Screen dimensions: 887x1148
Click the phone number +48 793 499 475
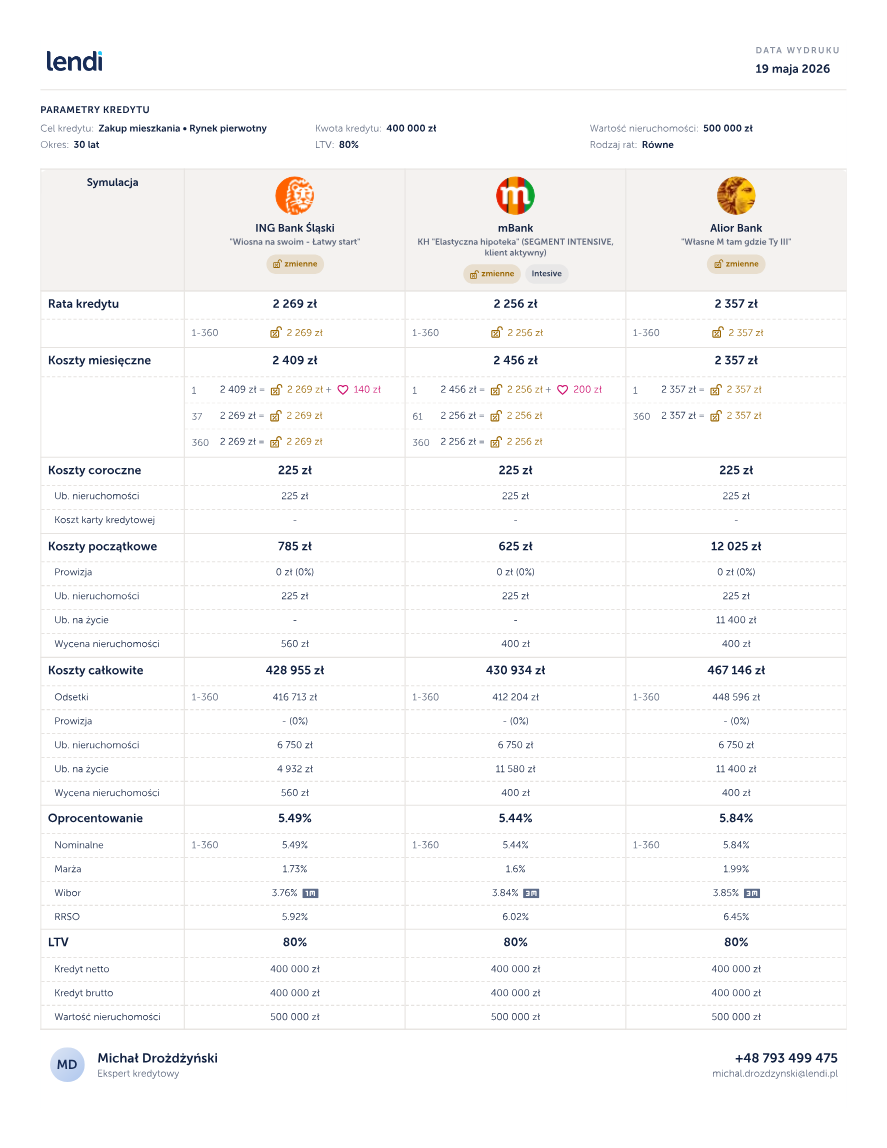pyautogui.click(x=786, y=1058)
